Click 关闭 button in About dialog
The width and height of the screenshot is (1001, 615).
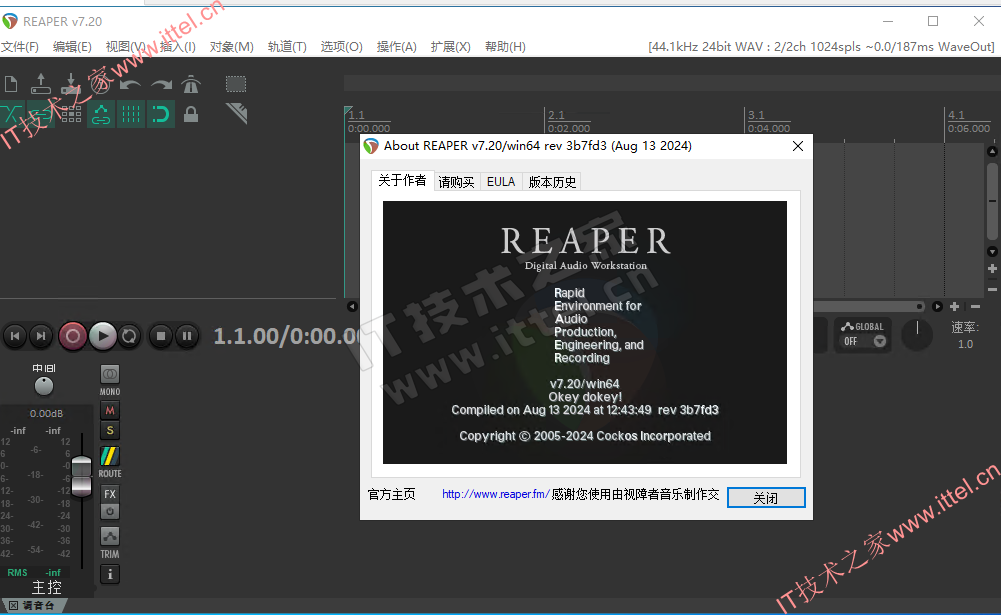point(766,497)
